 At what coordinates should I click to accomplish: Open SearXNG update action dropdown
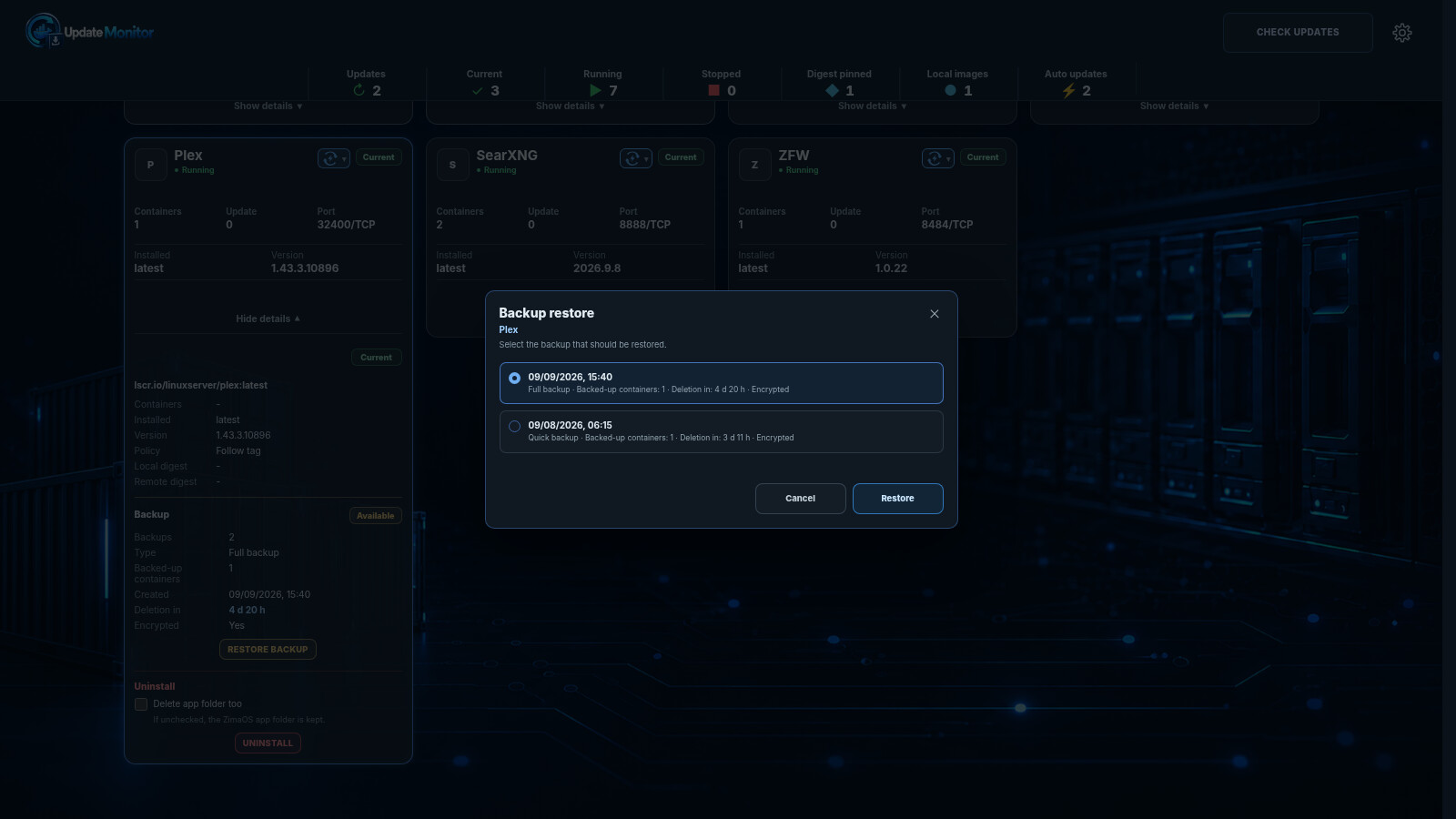(636, 158)
